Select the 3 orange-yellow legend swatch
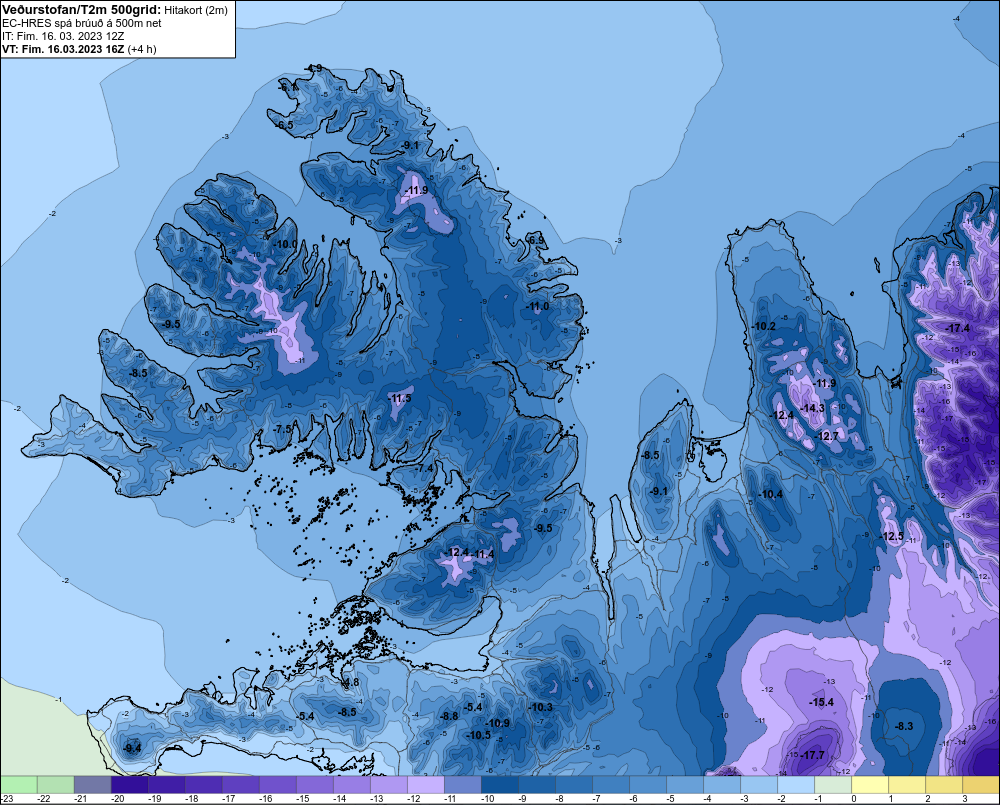The height and width of the screenshot is (805, 1000). coord(980,784)
